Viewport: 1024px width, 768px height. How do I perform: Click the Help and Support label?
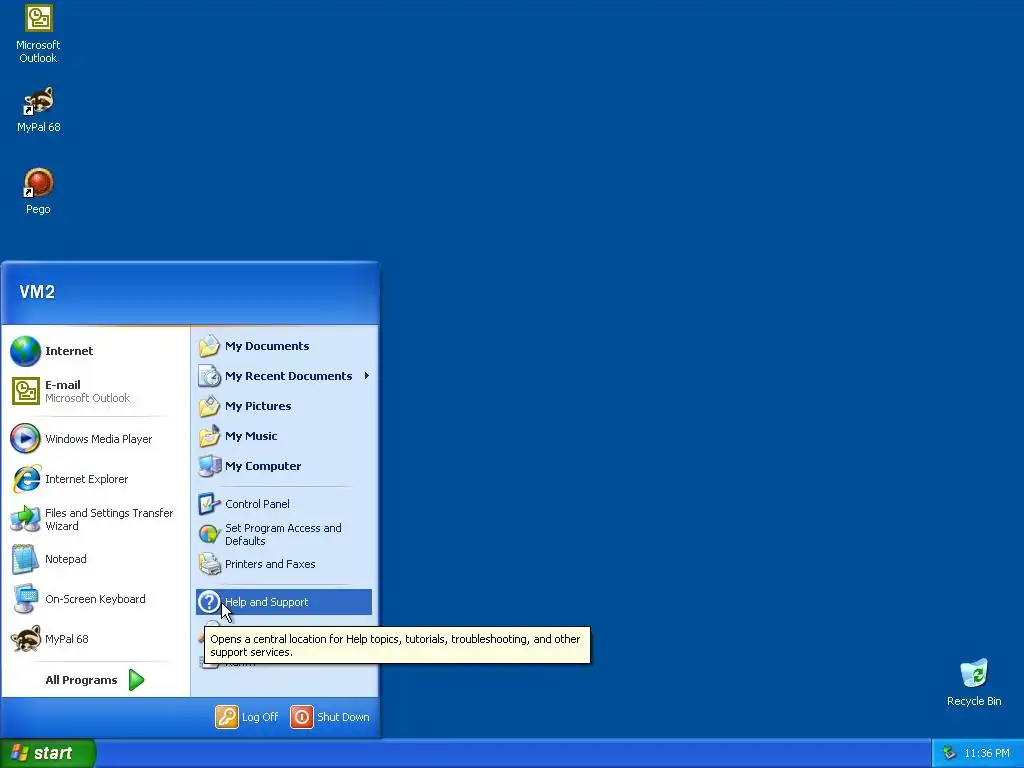[x=266, y=602]
